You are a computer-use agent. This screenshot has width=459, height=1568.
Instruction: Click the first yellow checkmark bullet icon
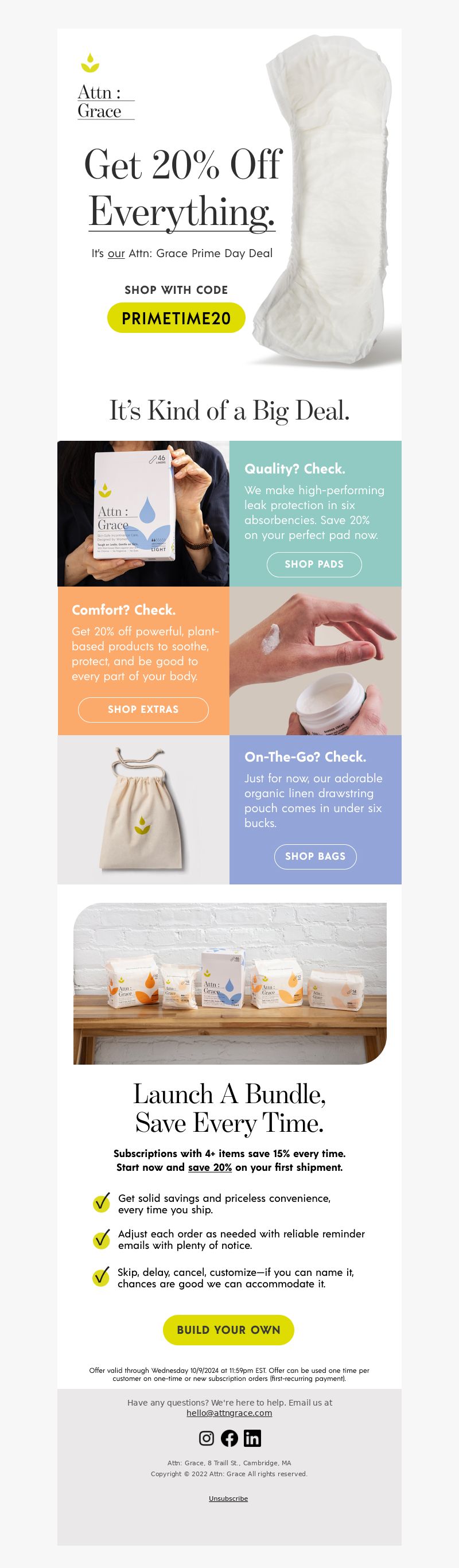[101, 1202]
